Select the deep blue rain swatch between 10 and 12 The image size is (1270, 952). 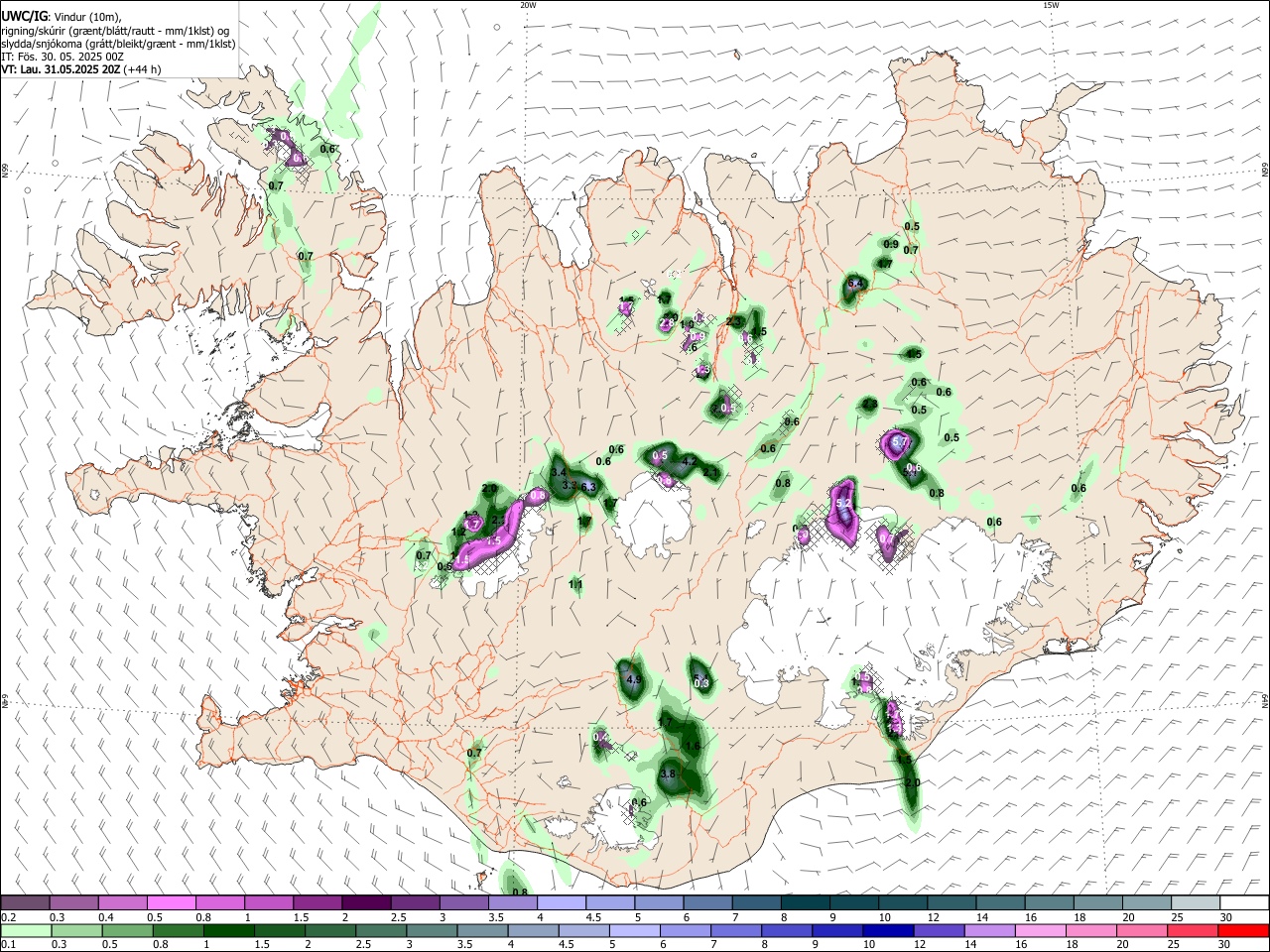(x=888, y=931)
